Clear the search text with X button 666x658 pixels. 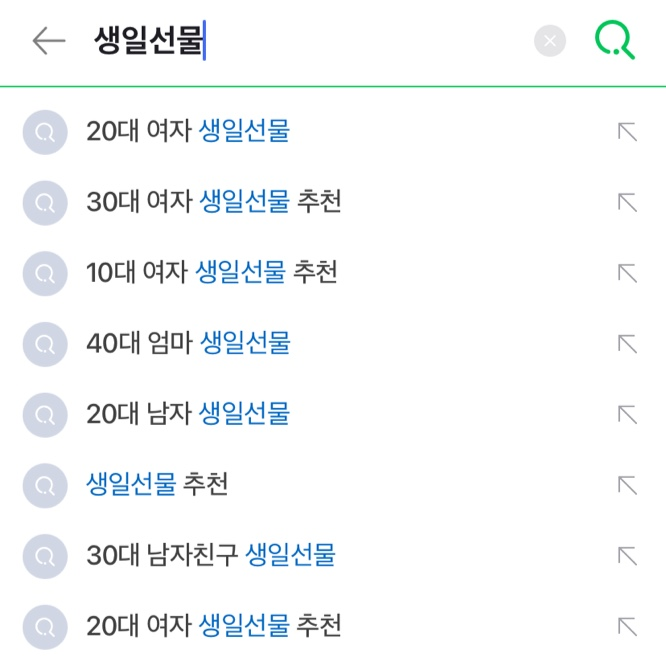(549, 41)
